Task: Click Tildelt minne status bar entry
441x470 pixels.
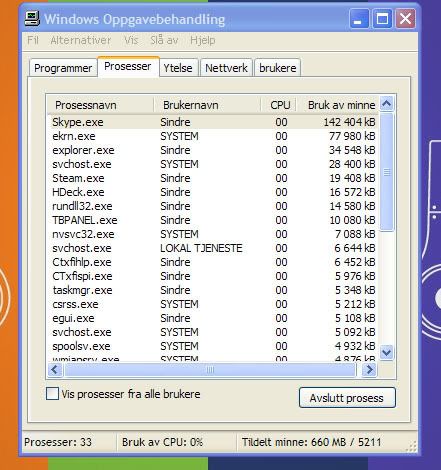Action: (x=311, y=442)
